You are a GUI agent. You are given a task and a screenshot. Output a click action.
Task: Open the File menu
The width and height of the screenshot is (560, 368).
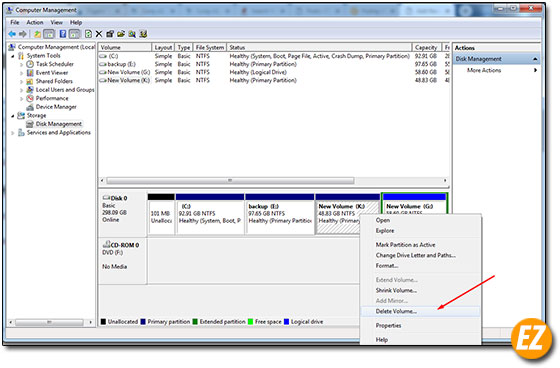click(x=15, y=23)
